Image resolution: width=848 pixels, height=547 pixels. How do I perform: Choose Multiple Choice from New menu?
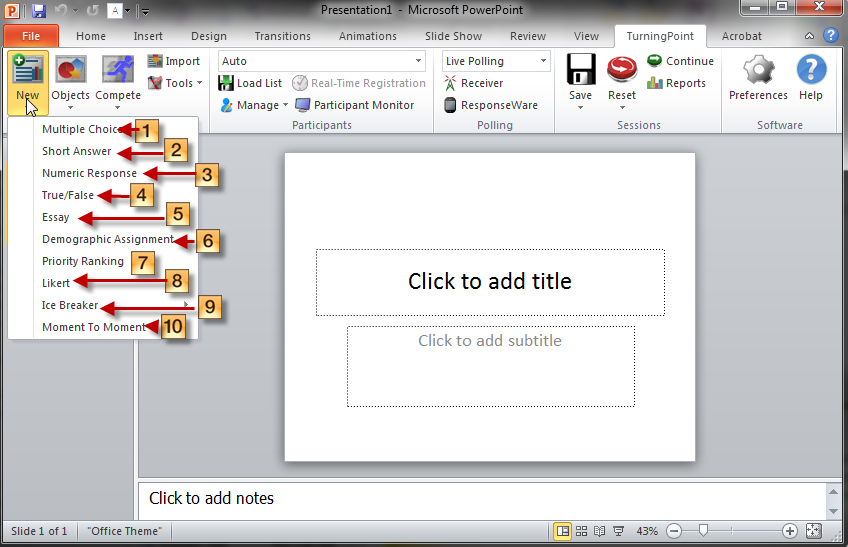(x=103, y=129)
